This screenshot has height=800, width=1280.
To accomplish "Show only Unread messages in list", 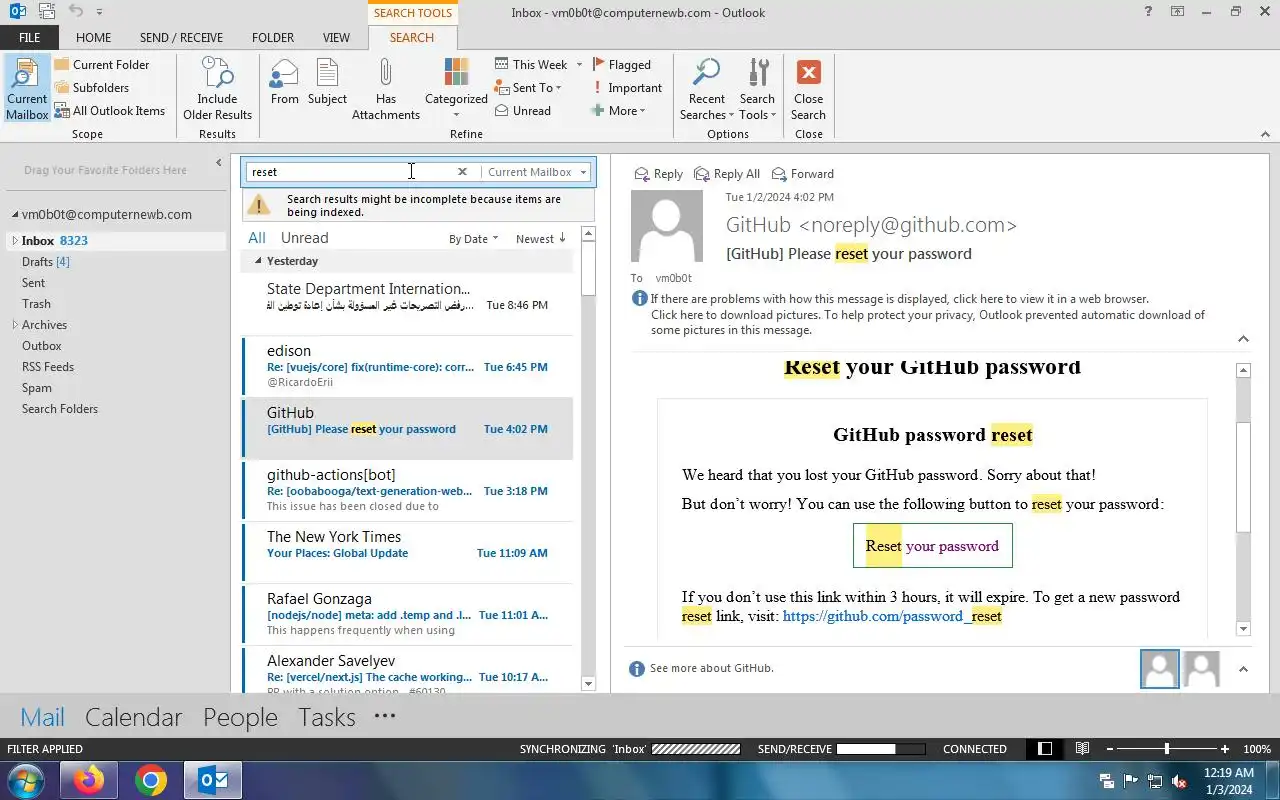I will point(304,238).
